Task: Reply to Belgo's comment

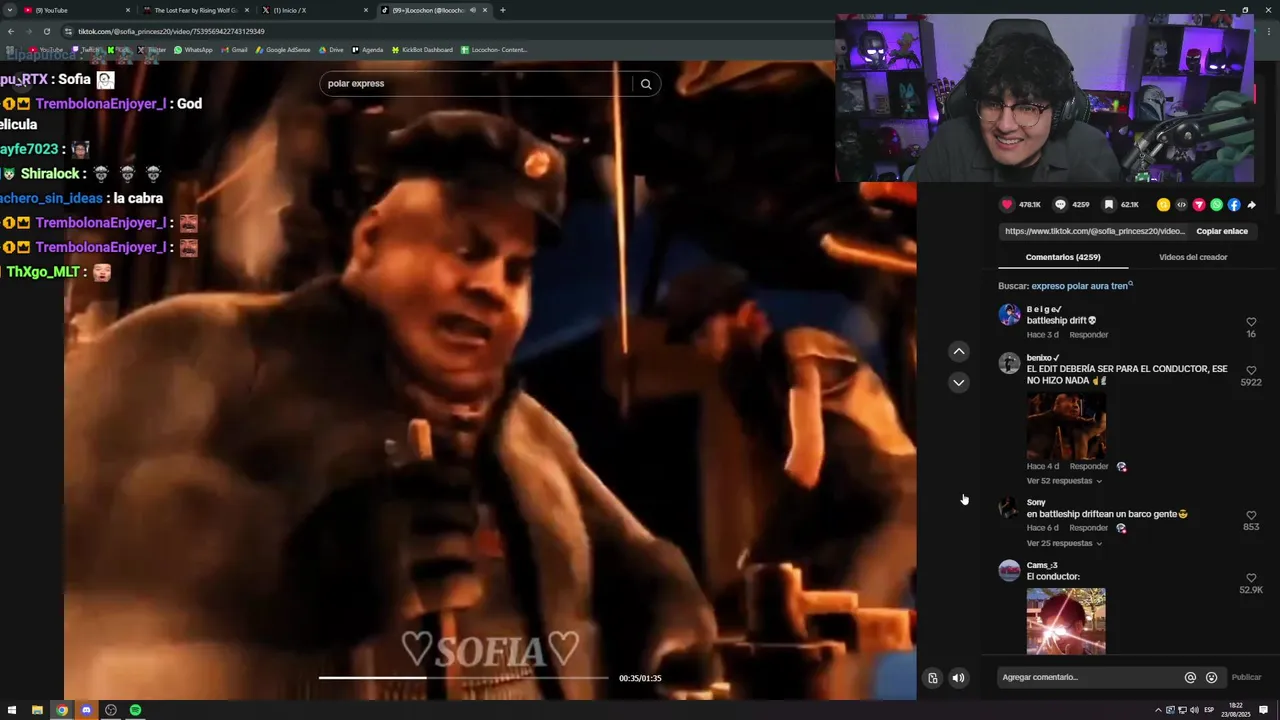Action: tap(1088, 335)
